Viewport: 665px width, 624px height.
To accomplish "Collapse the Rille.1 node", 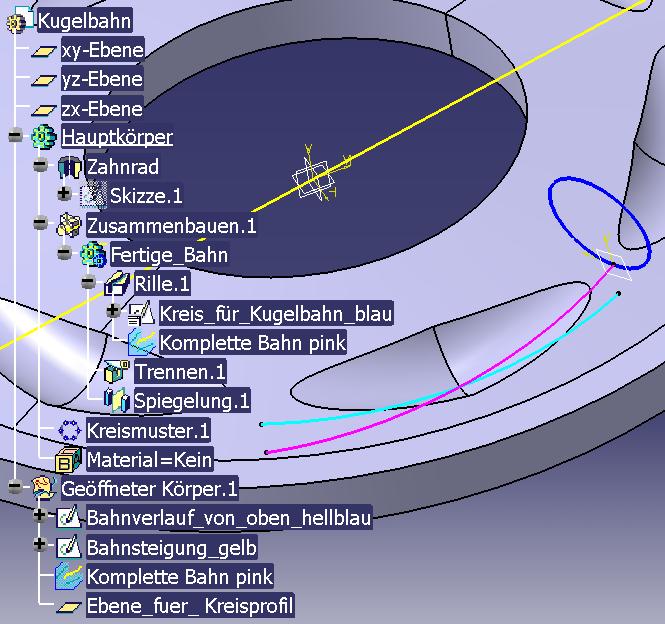I will [x=88, y=281].
